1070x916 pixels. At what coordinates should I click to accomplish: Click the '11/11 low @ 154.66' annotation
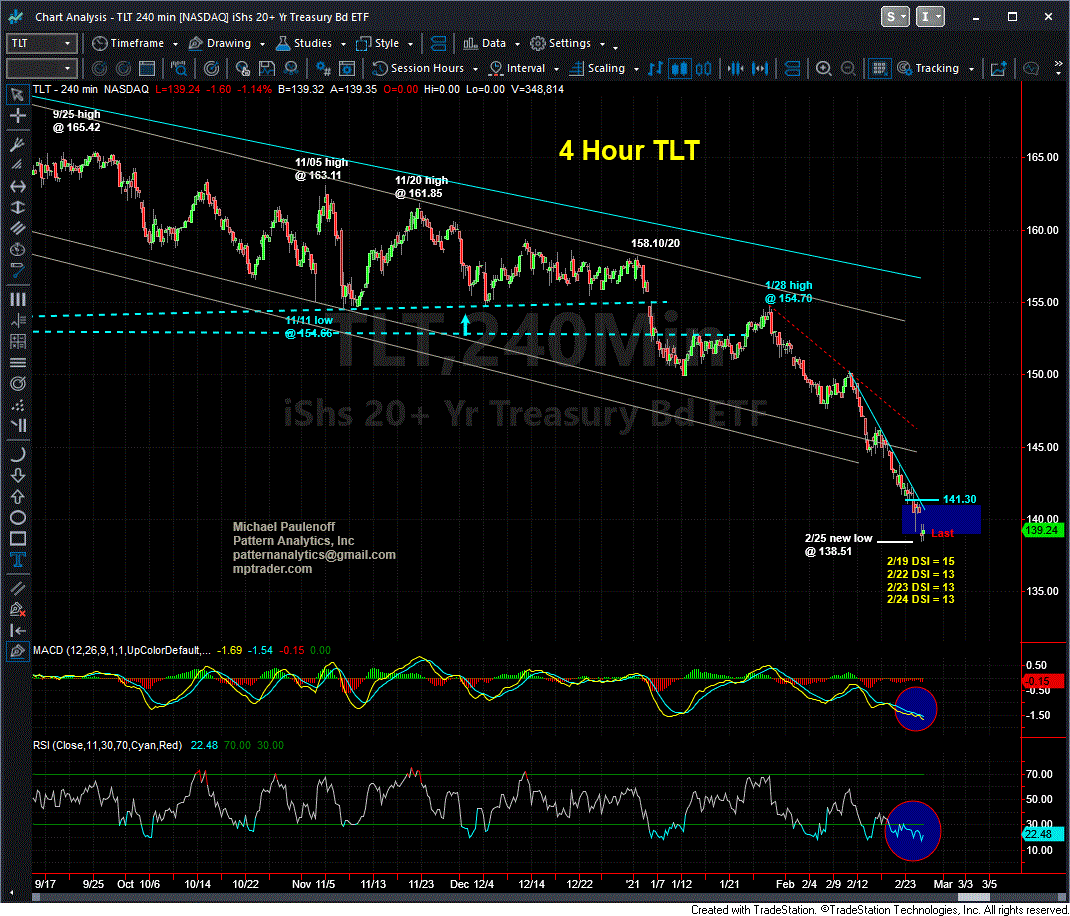(x=309, y=327)
